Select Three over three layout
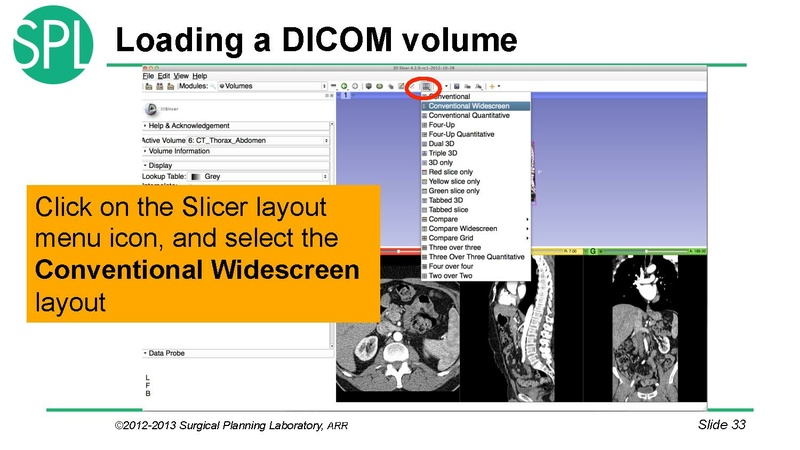This screenshot has width=800, height=450. pos(476,247)
